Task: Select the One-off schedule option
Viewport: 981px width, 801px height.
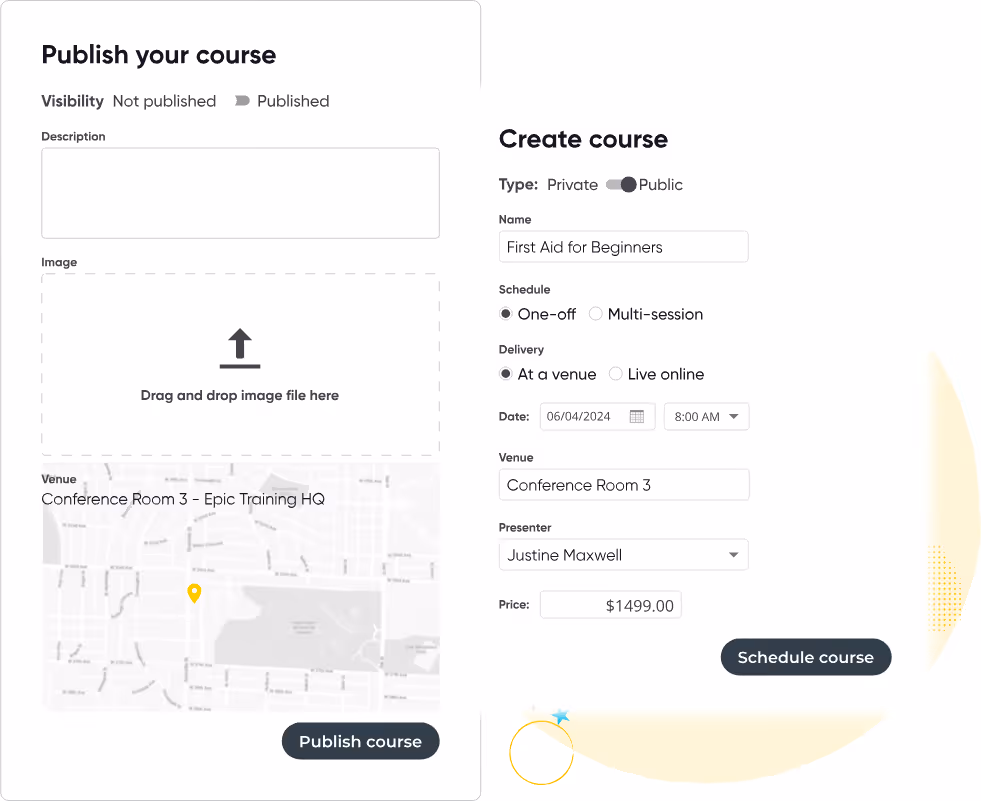Action: tap(505, 313)
